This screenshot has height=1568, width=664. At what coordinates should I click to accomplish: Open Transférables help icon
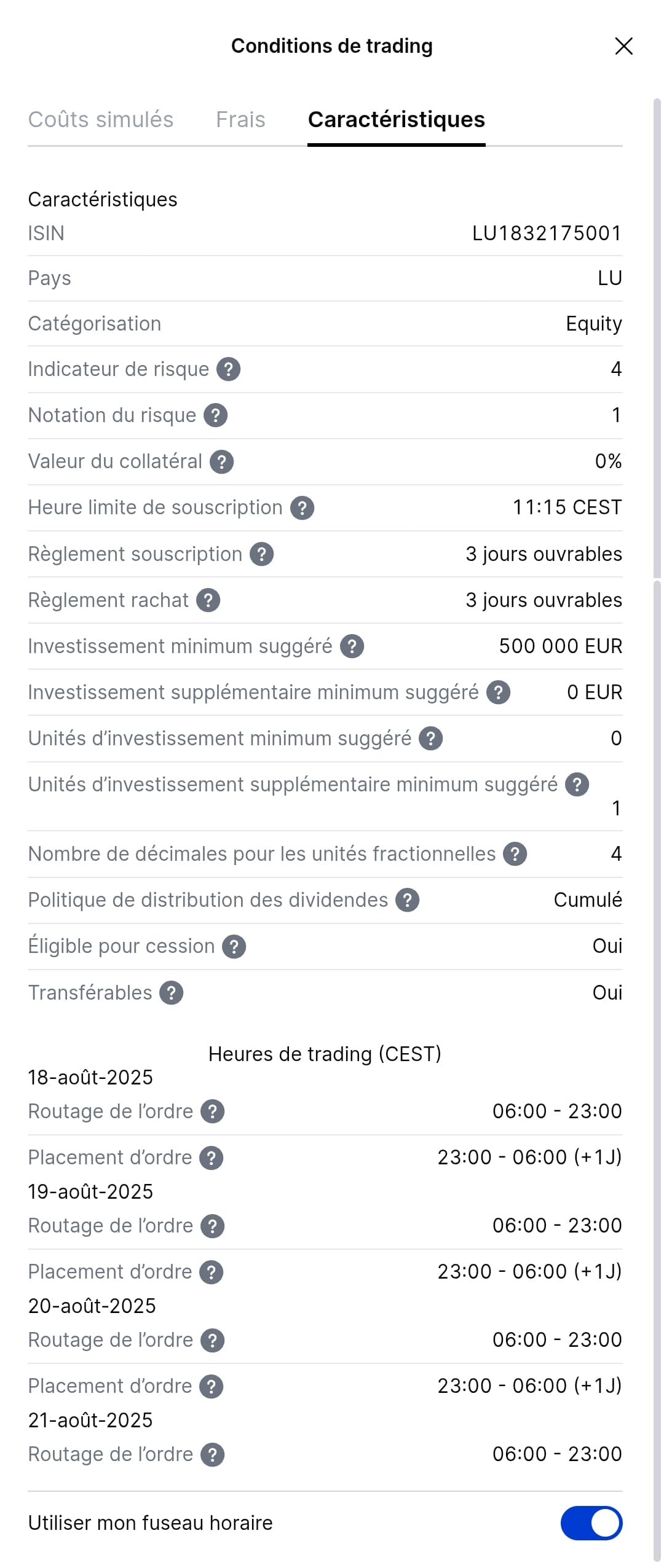coord(171,993)
